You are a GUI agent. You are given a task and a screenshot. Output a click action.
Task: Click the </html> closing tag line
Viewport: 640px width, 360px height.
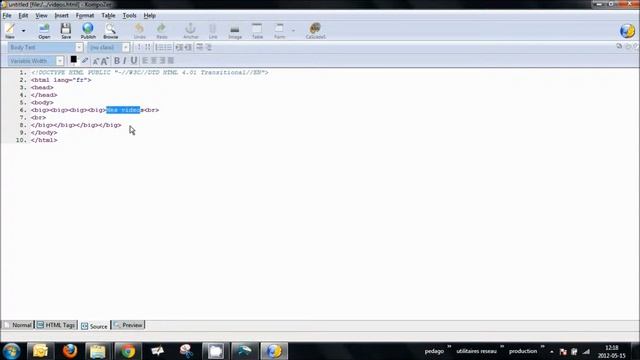tap(44, 140)
